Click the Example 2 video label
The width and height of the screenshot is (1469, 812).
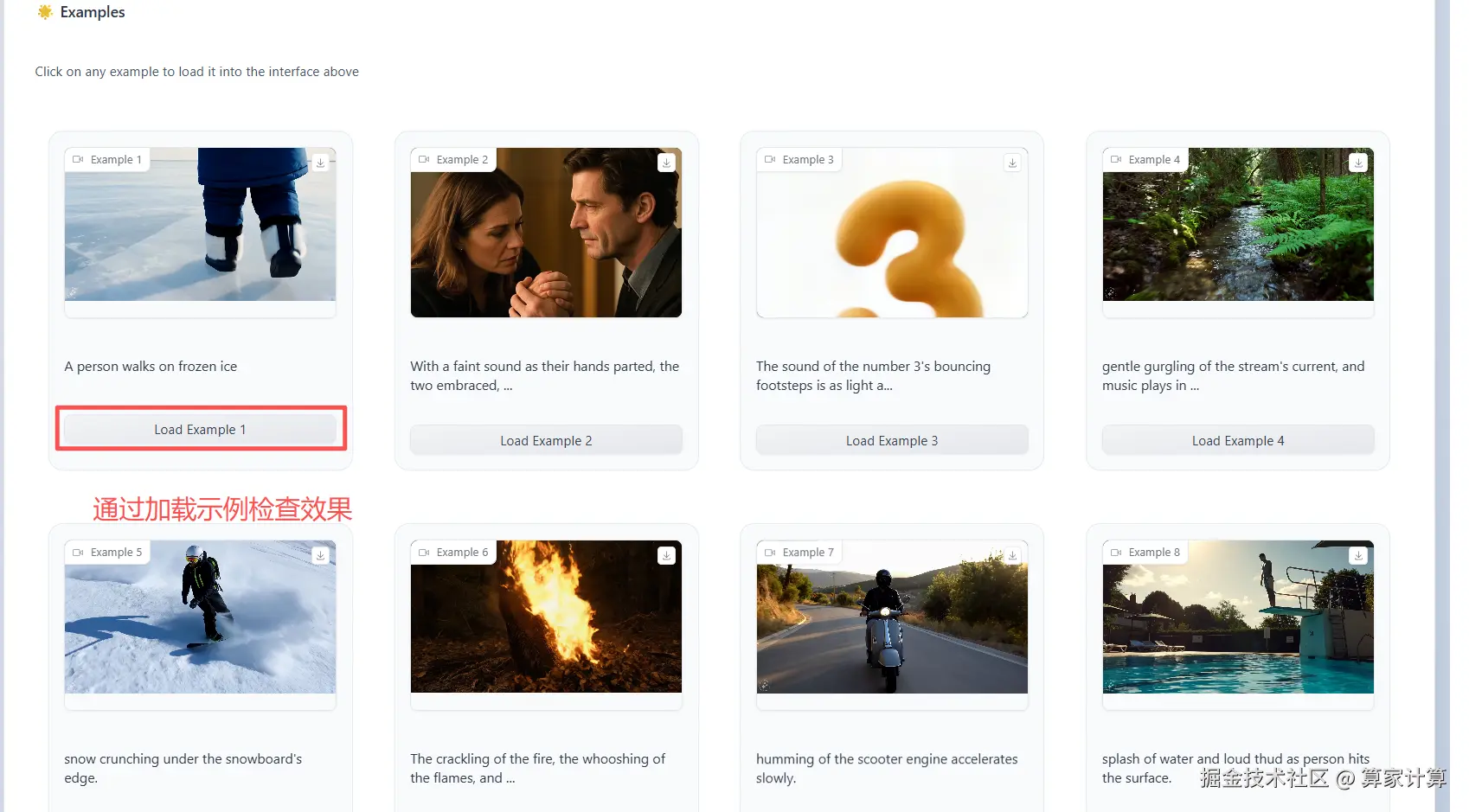[x=453, y=160]
